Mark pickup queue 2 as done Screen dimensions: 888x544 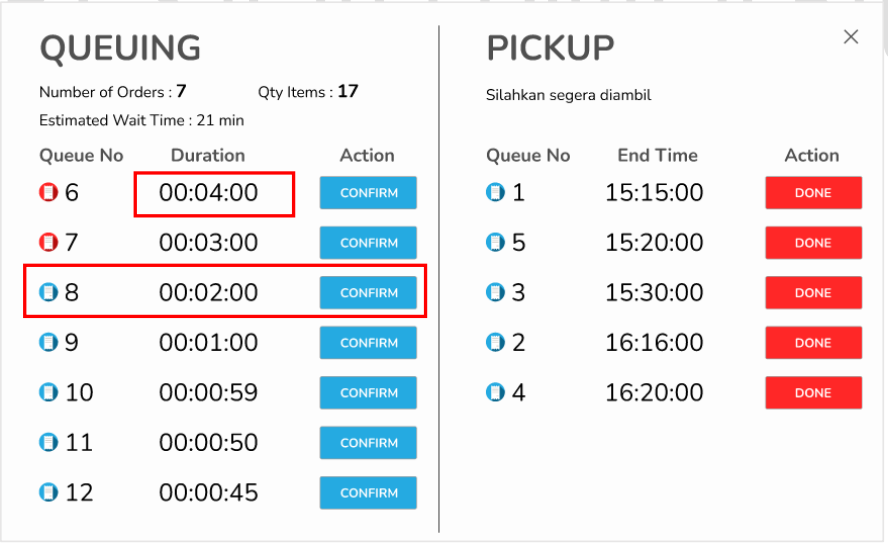click(813, 343)
